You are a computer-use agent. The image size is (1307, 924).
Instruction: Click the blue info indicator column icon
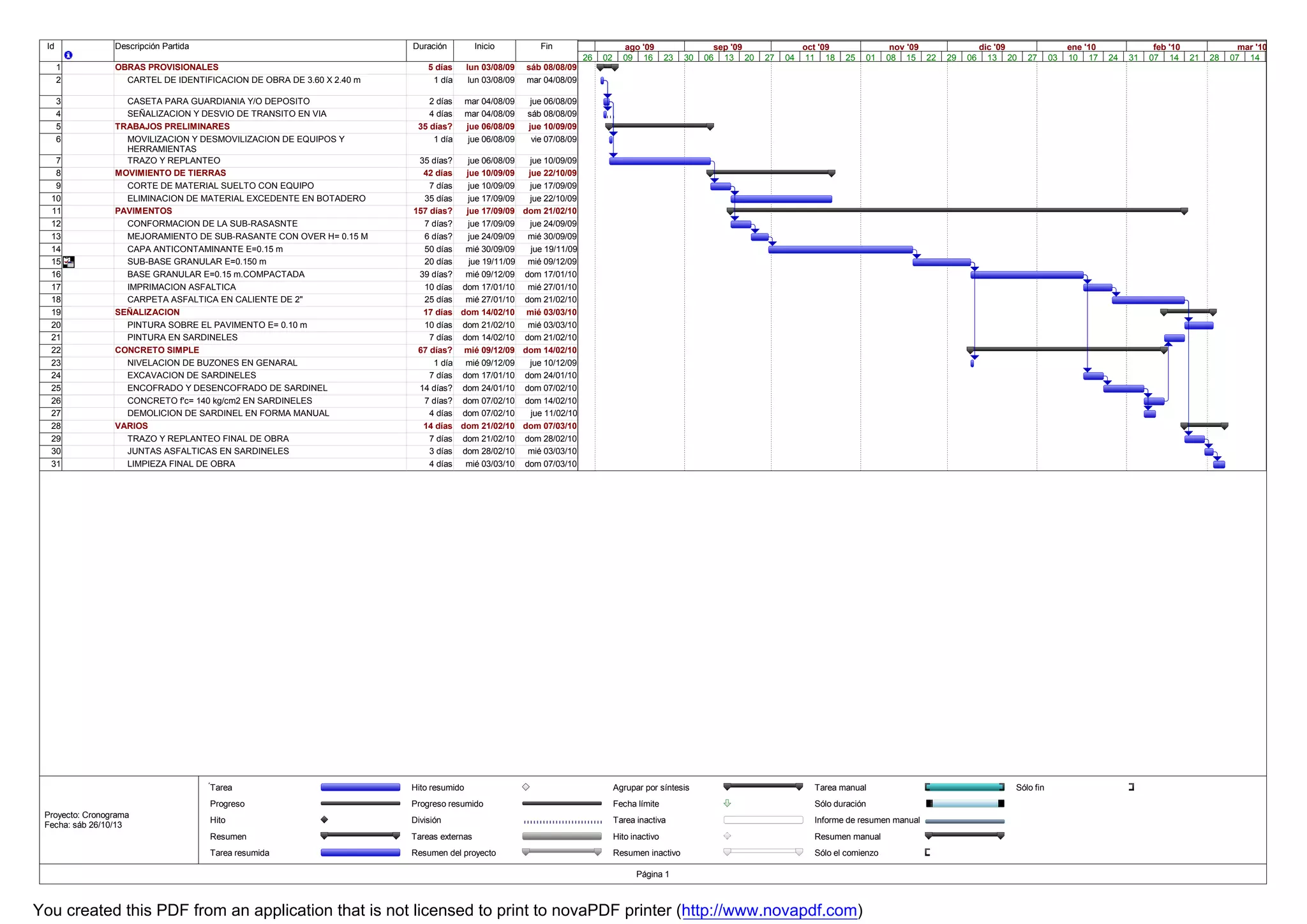(68, 56)
